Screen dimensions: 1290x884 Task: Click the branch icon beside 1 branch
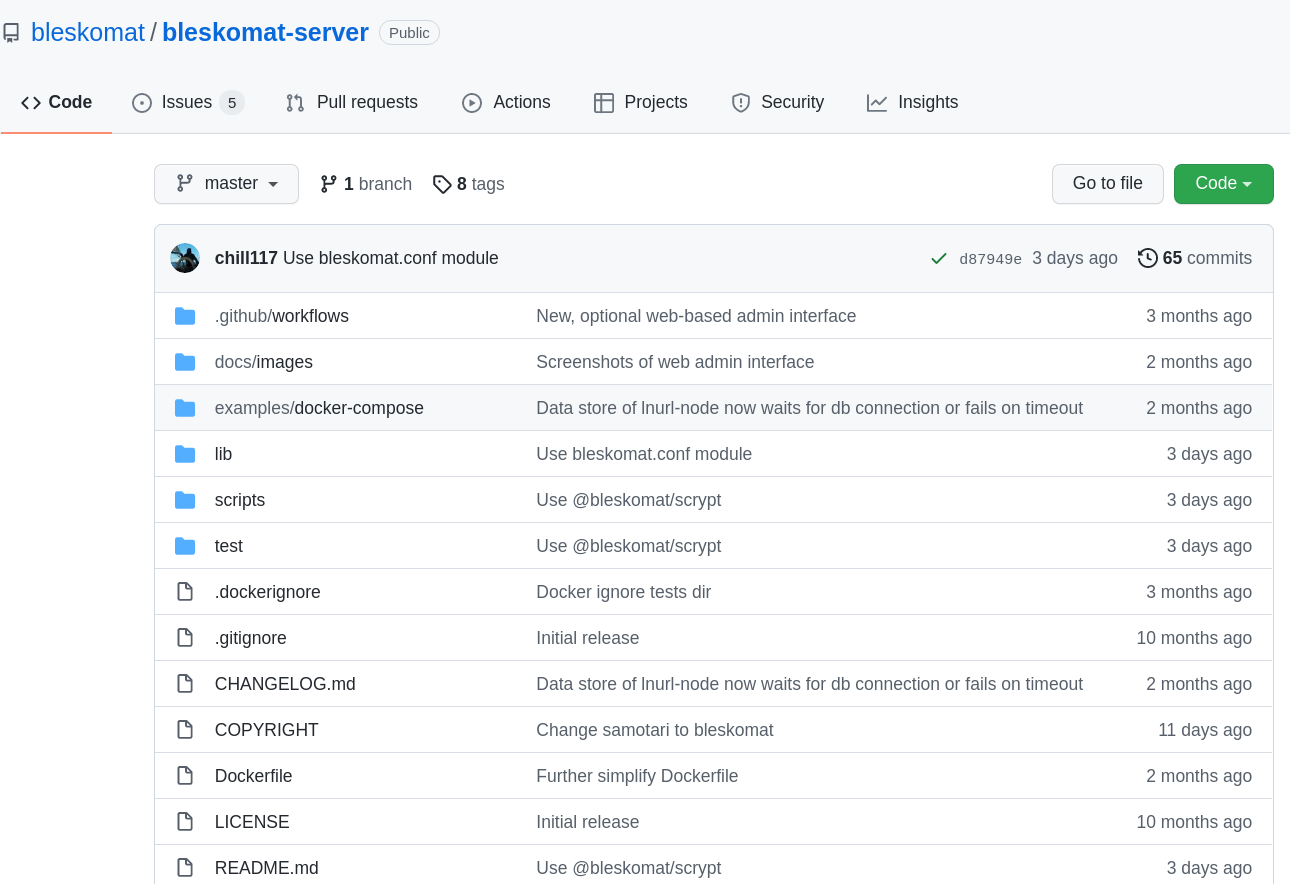(x=328, y=184)
